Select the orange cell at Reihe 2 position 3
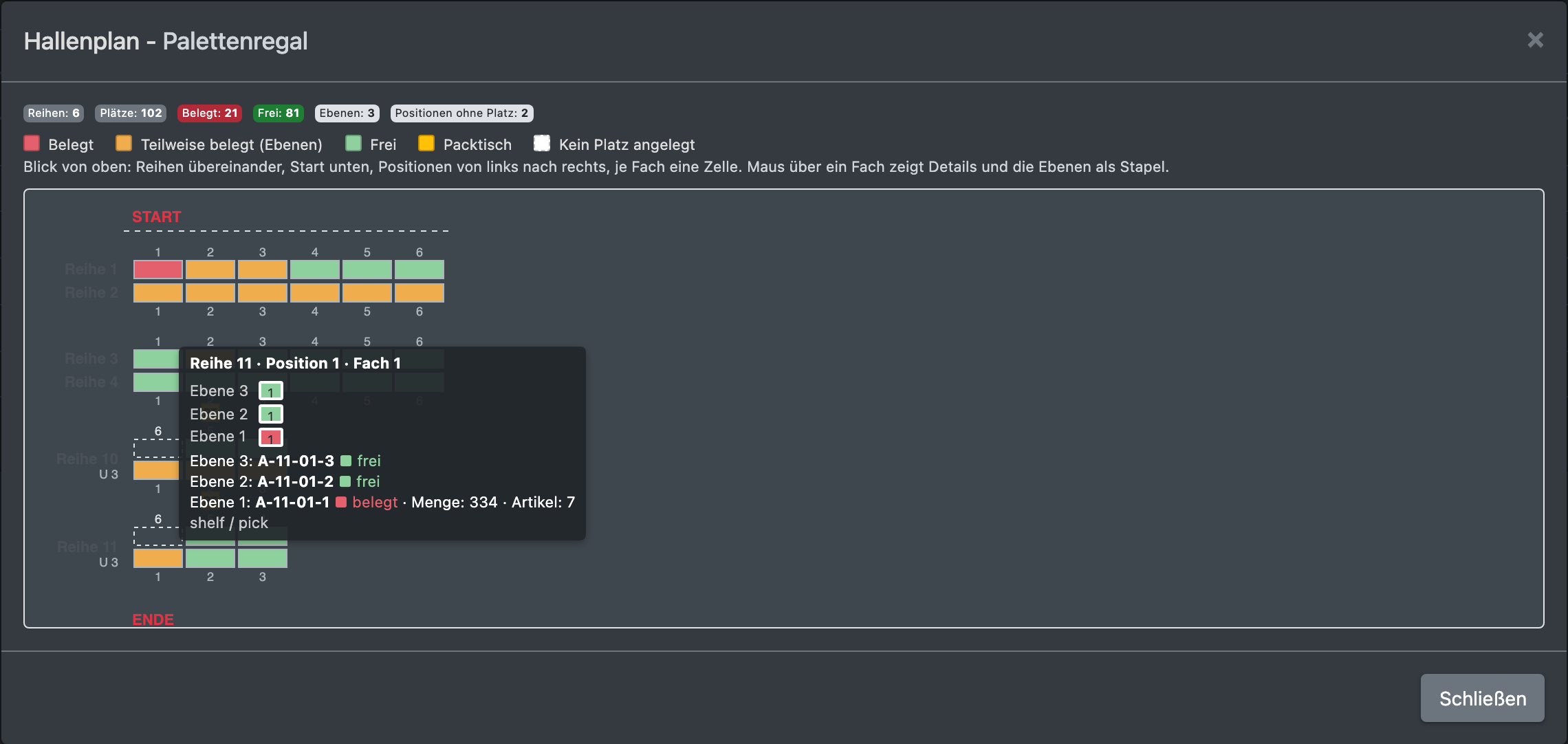The width and height of the screenshot is (1568, 744). 263,293
